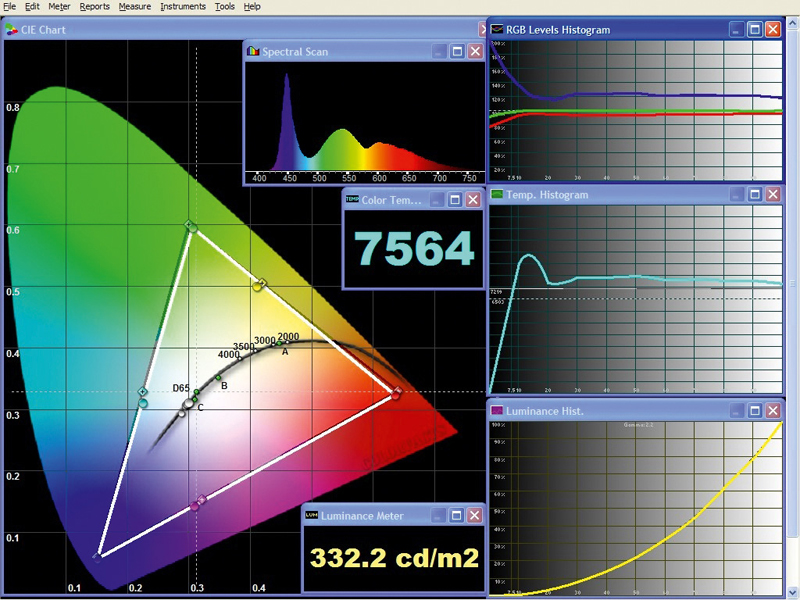Image resolution: width=800 pixels, height=600 pixels.
Task: Maximize the RGB Levels Histogram window
Action: point(755,29)
